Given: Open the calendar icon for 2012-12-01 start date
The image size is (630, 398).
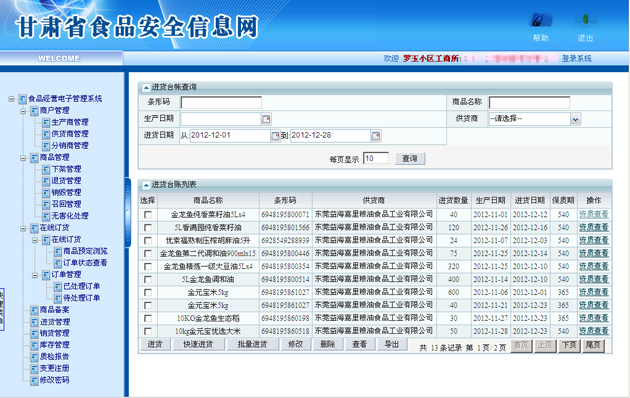Looking at the screenshot, I should [x=275, y=136].
